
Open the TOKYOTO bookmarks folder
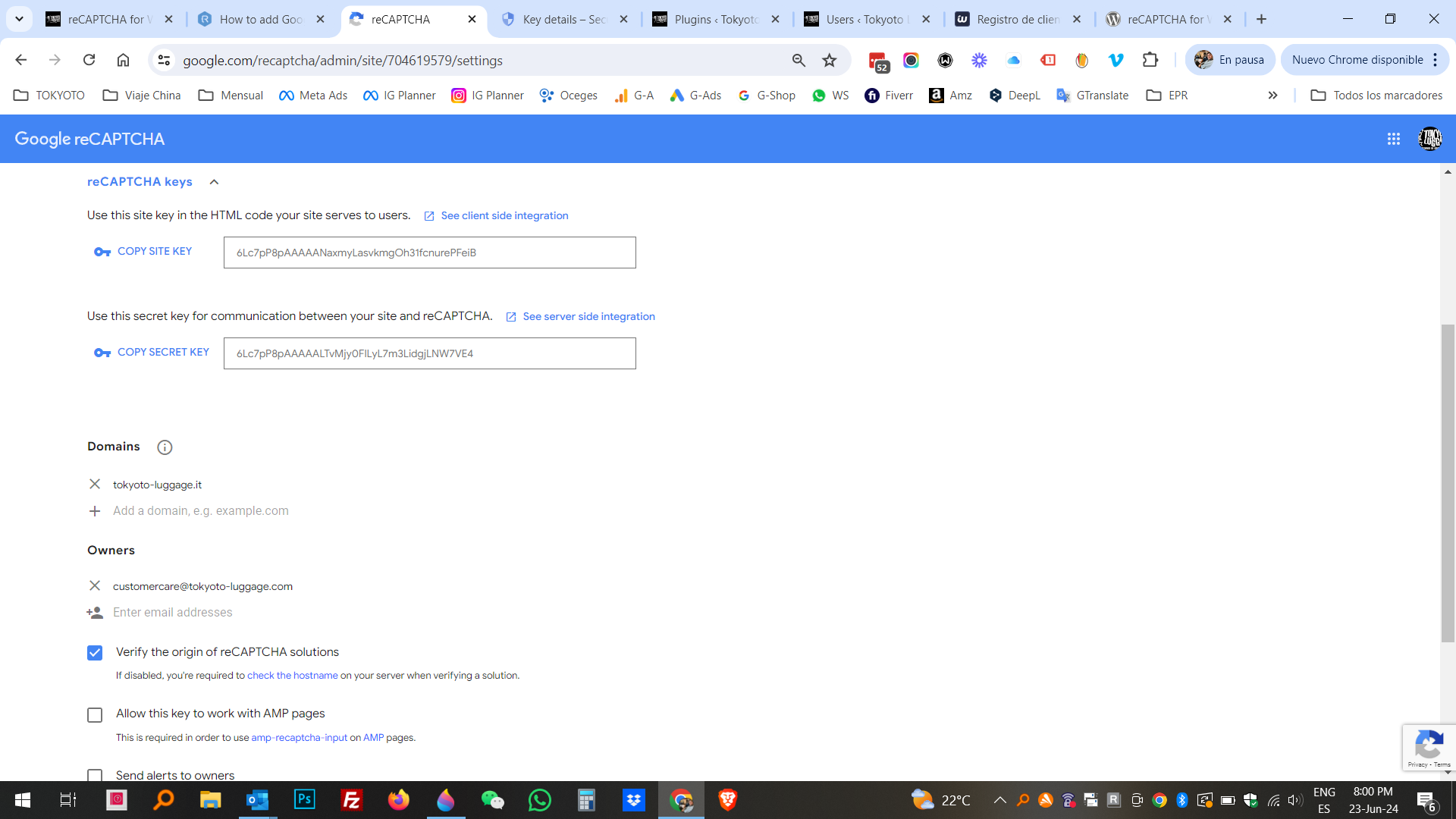[49, 96]
